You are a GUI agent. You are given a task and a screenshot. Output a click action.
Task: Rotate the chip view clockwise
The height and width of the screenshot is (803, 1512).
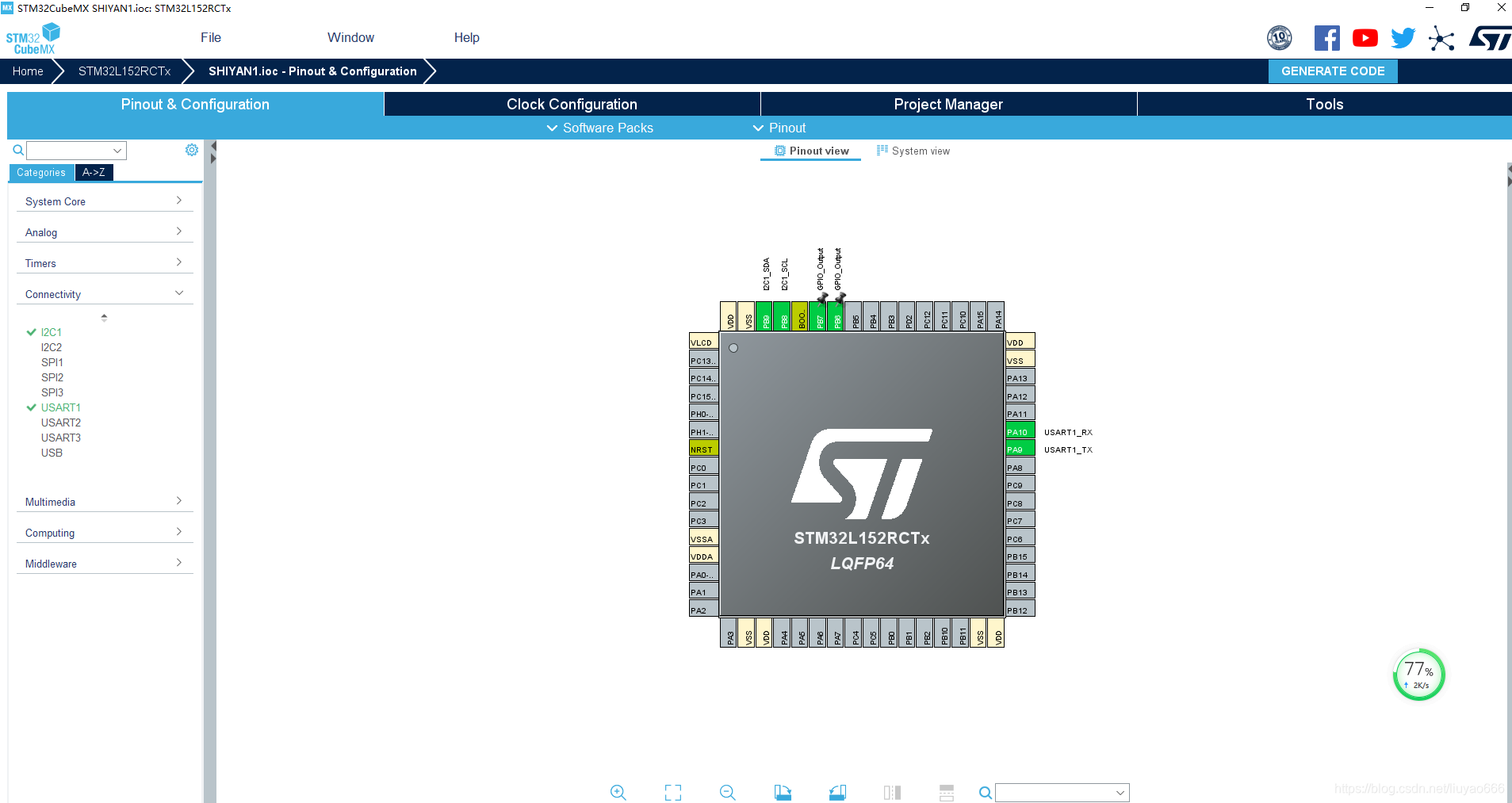pos(783,792)
